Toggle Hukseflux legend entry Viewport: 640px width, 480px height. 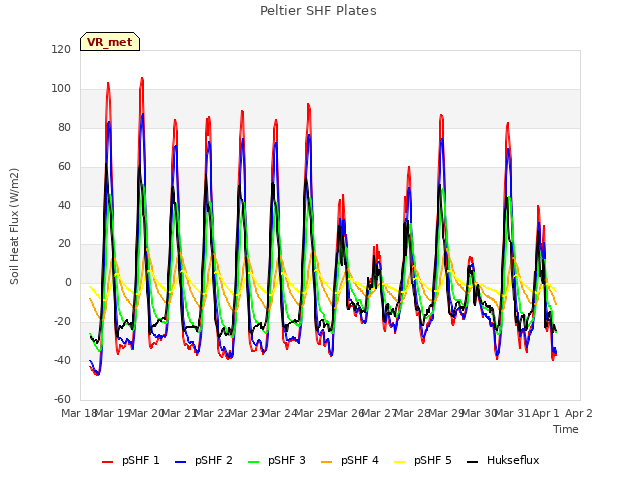pos(503,460)
